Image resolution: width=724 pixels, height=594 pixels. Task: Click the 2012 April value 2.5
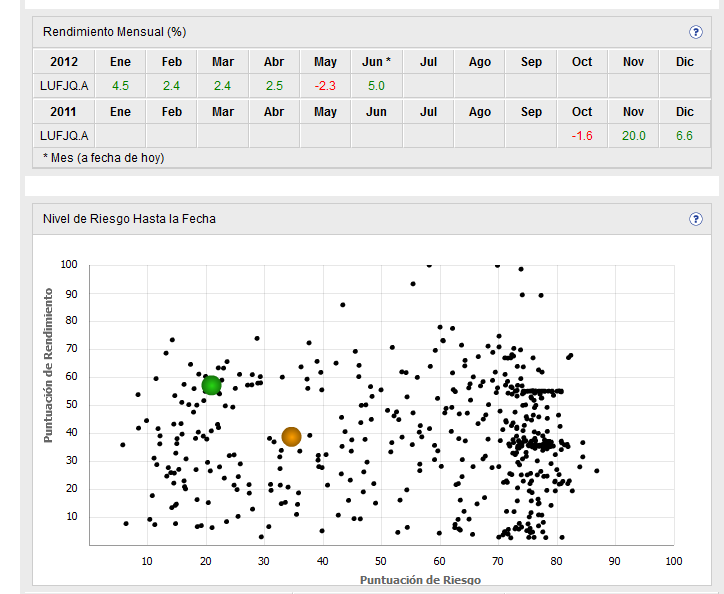[274, 86]
